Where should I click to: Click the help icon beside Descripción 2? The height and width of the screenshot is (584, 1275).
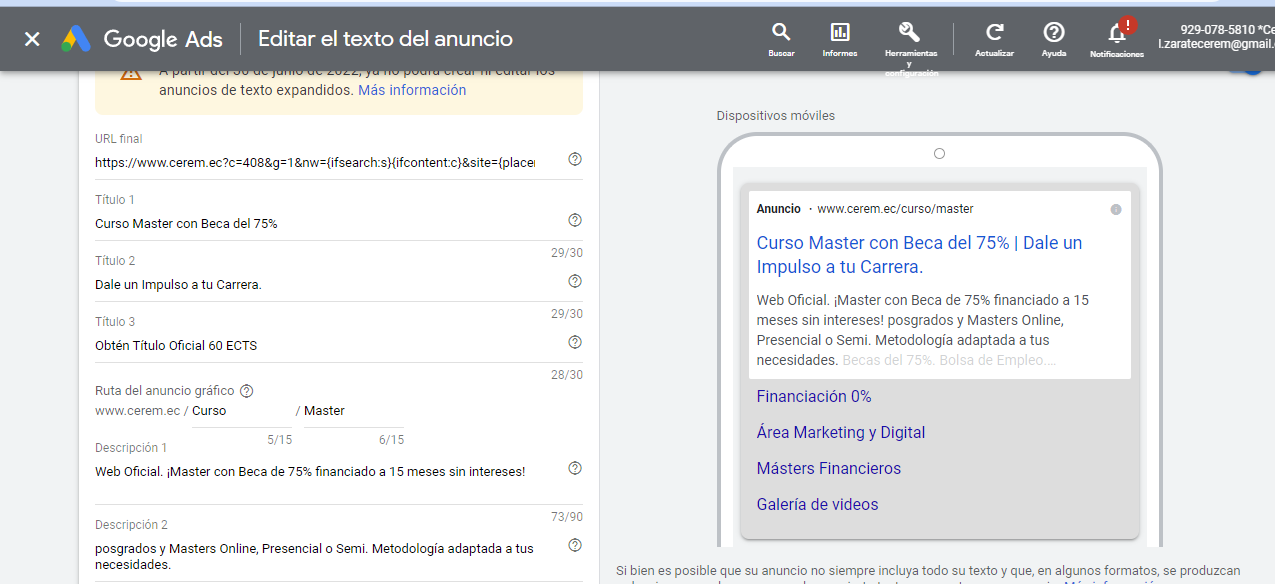click(575, 545)
